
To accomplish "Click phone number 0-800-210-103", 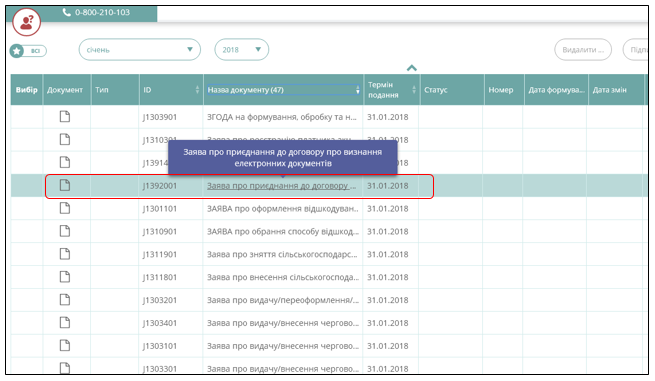I will click(102, 13).
